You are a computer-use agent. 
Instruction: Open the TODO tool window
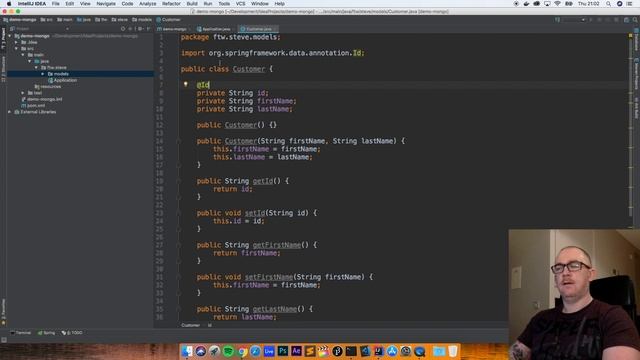click(x=72, y=333)
